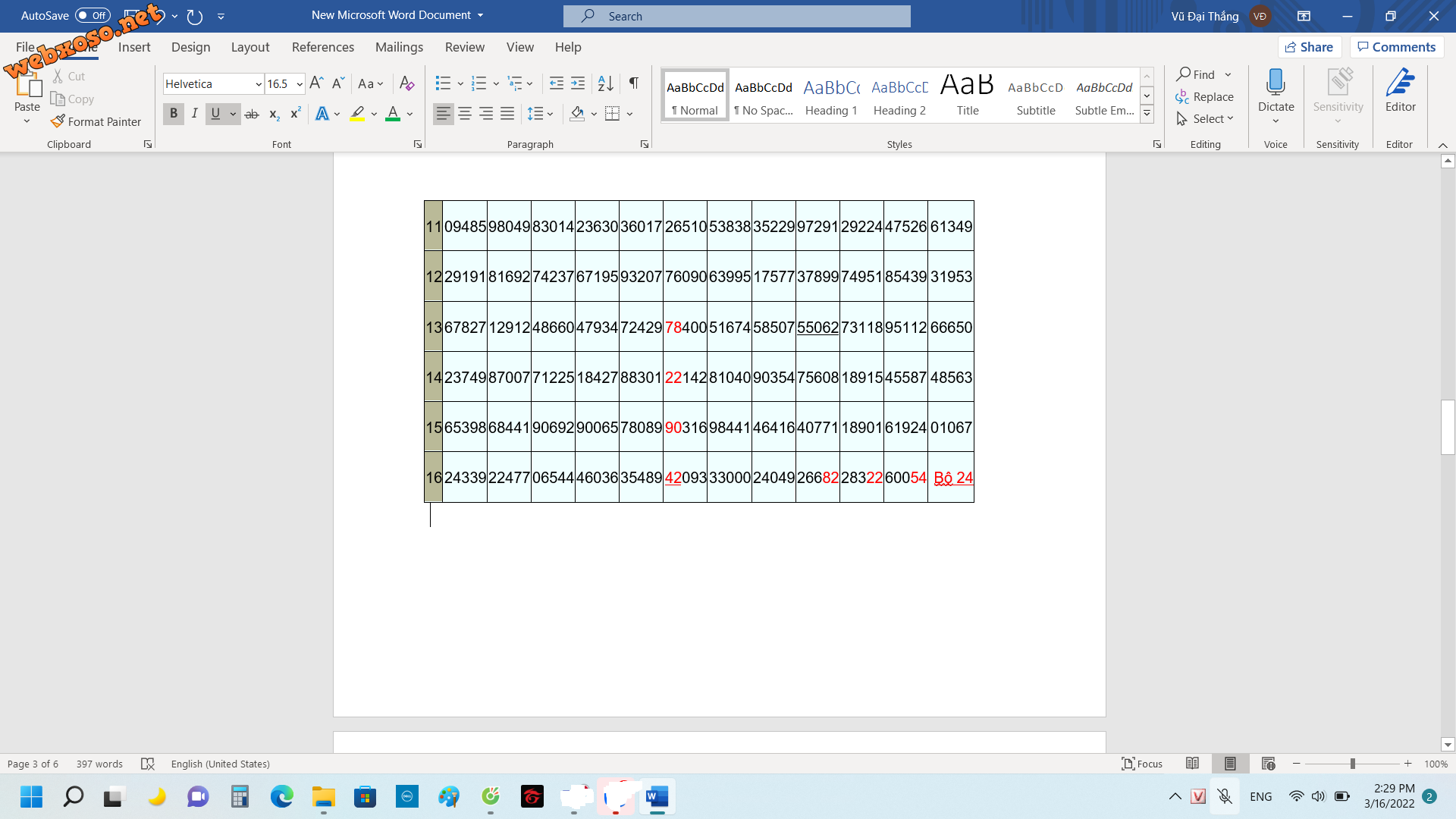Open Select dropdown in Editing
Screen dimensions: 1456x819
(1205, 119)
